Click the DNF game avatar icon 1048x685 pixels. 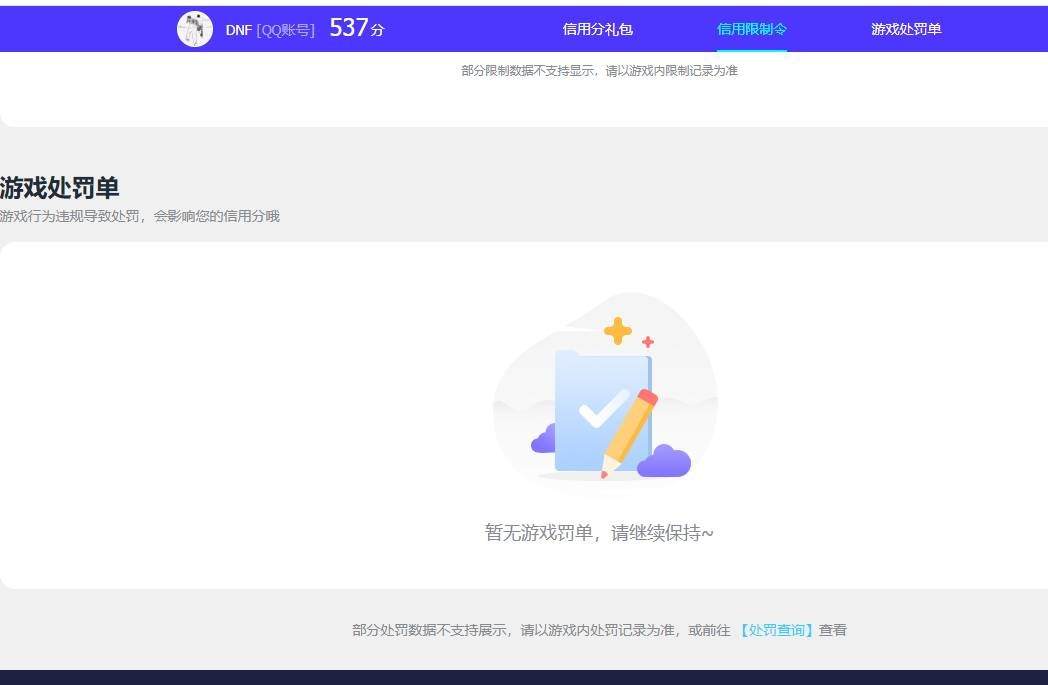(x=194, y=29)
